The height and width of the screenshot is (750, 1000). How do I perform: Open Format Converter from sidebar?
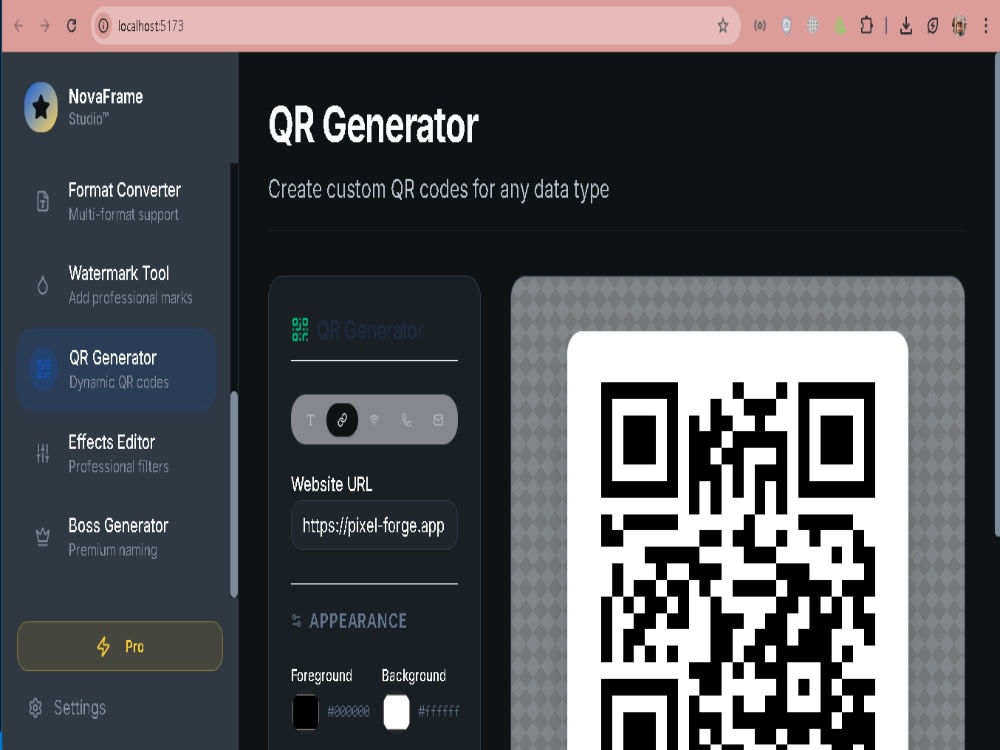(x=118, y=202)
